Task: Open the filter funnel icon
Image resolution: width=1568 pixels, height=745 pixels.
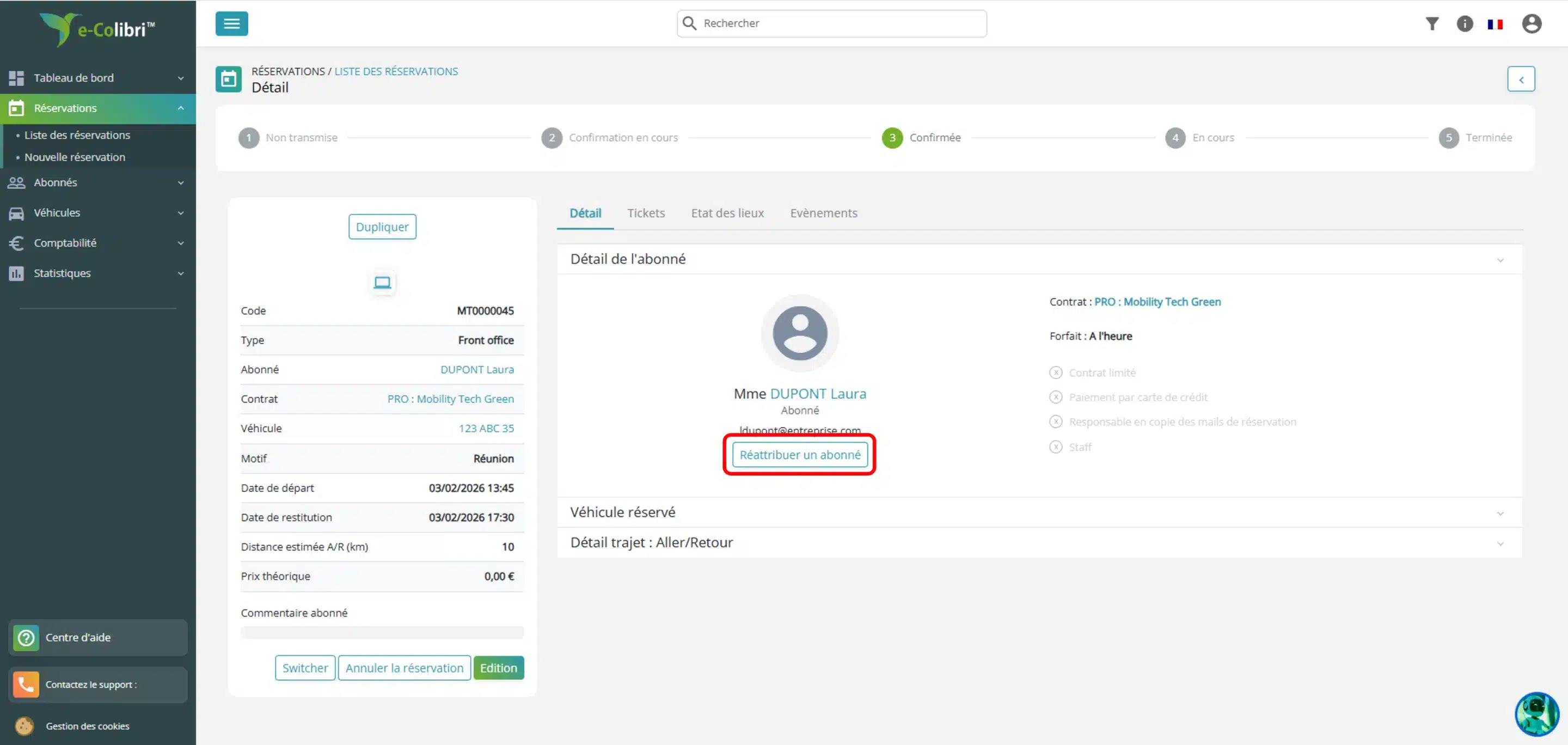Action: [x=1432, y=24]
